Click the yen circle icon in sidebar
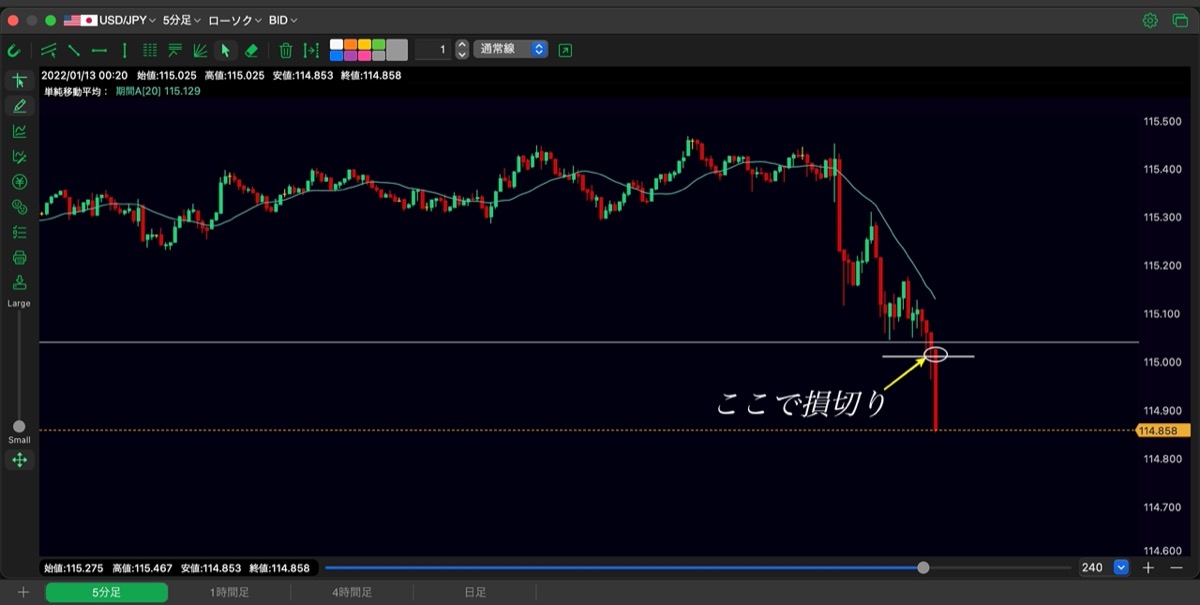The image size is (1200, 605). (19, 182)
